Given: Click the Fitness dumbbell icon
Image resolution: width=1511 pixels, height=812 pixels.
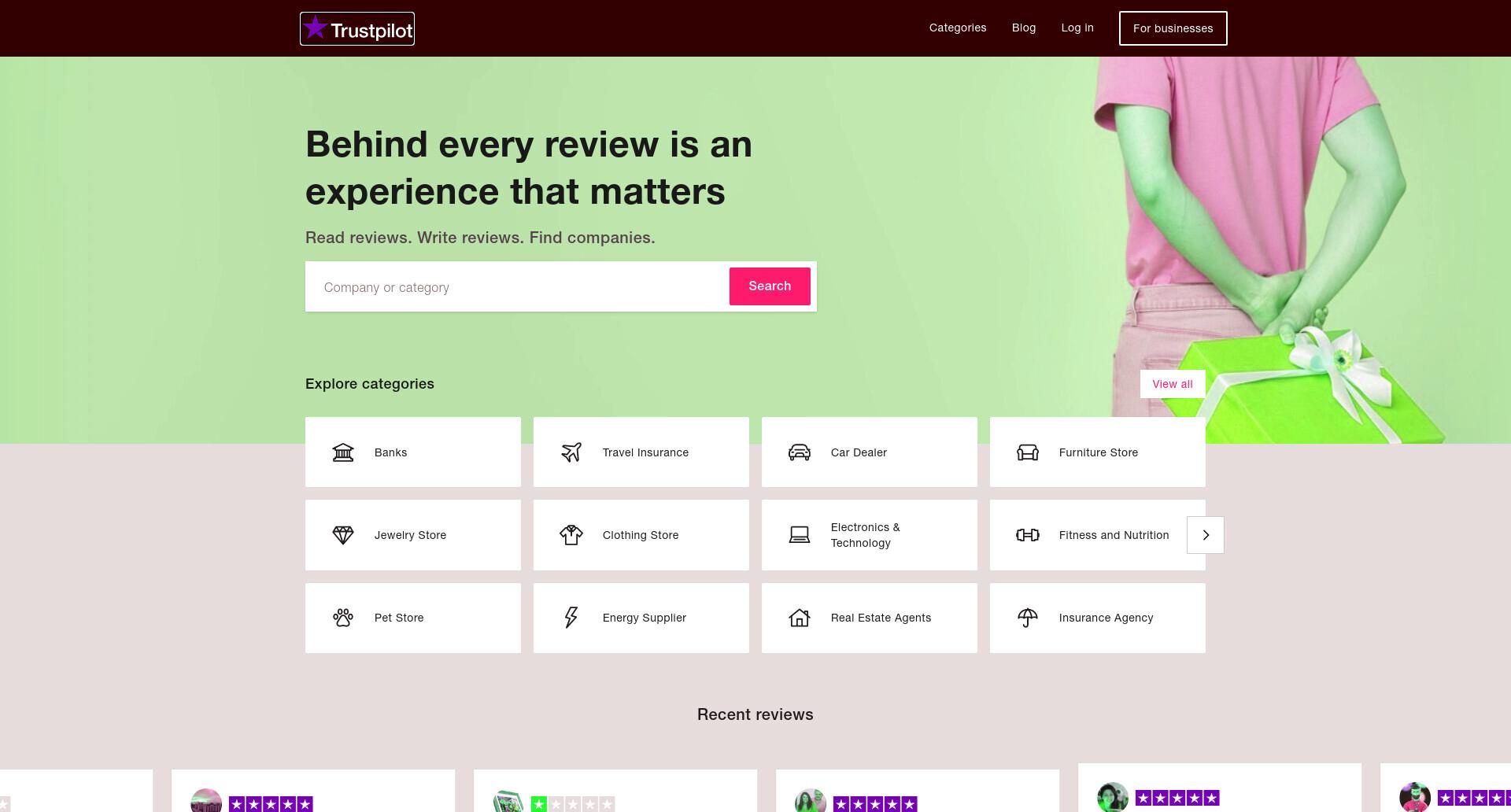Looking at the screenshot, I should point(1028,535).
